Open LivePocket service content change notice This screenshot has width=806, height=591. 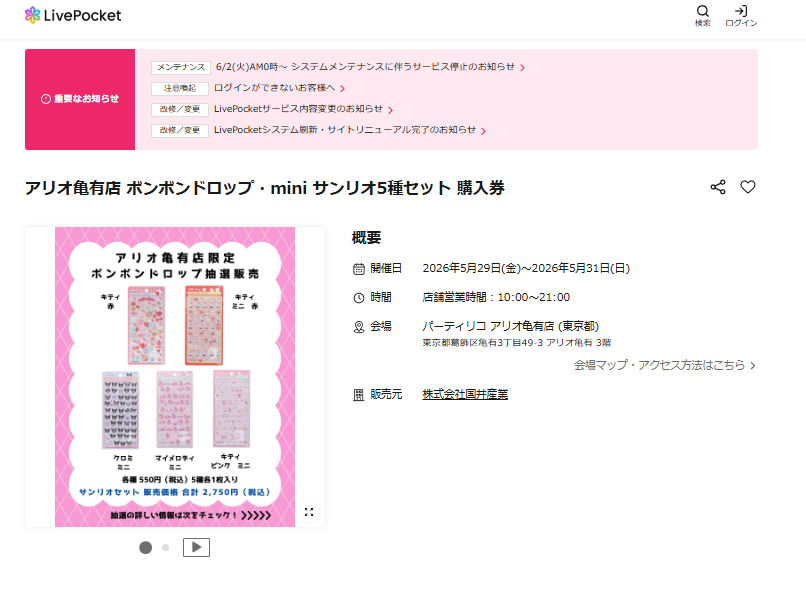[298, 109]
